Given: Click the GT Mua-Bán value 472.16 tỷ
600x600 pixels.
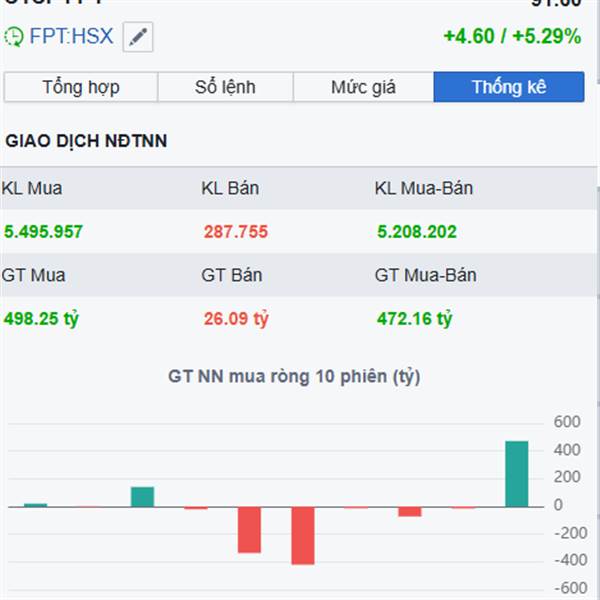Looking at the screenshot, I should pos(415,319).
